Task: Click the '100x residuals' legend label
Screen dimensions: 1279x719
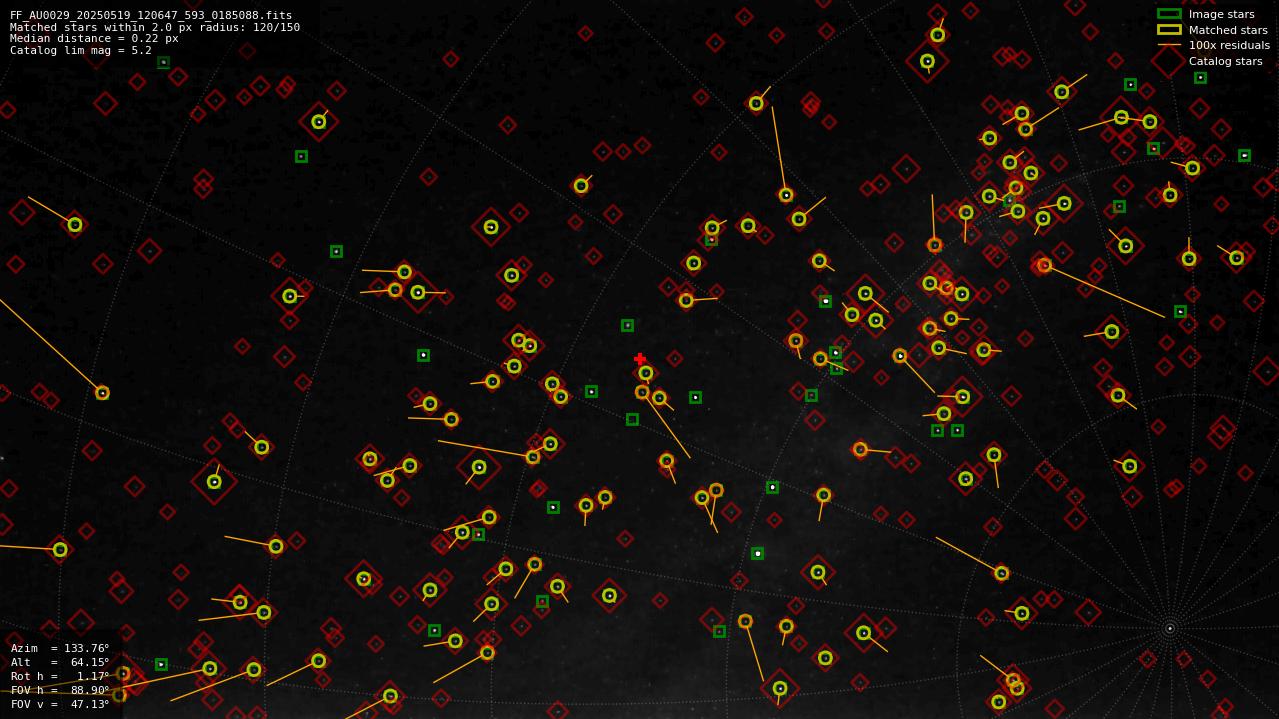Action: pyautogui.click(x=1229, y=45)
